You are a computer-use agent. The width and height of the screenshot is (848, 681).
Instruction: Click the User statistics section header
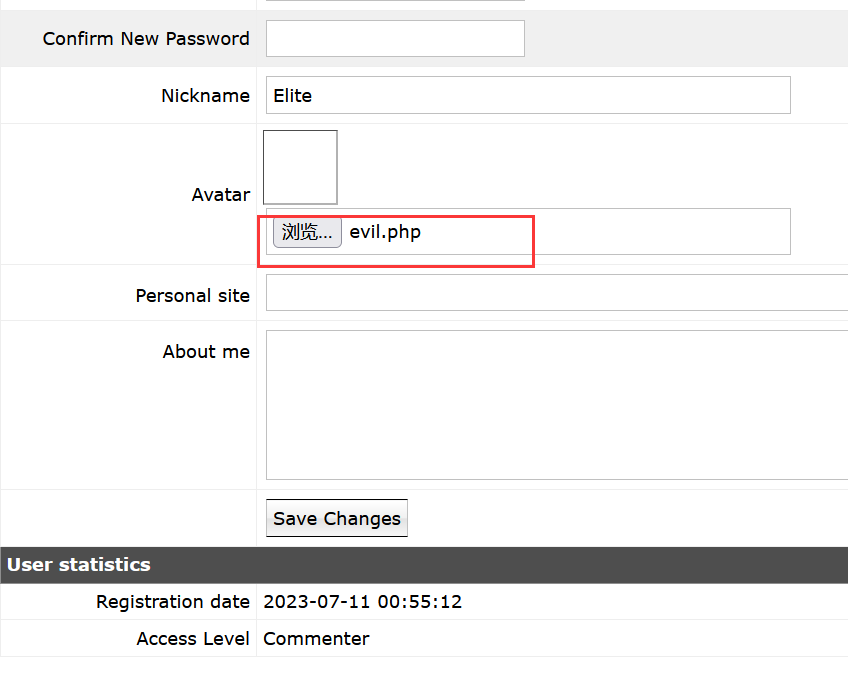79,565
